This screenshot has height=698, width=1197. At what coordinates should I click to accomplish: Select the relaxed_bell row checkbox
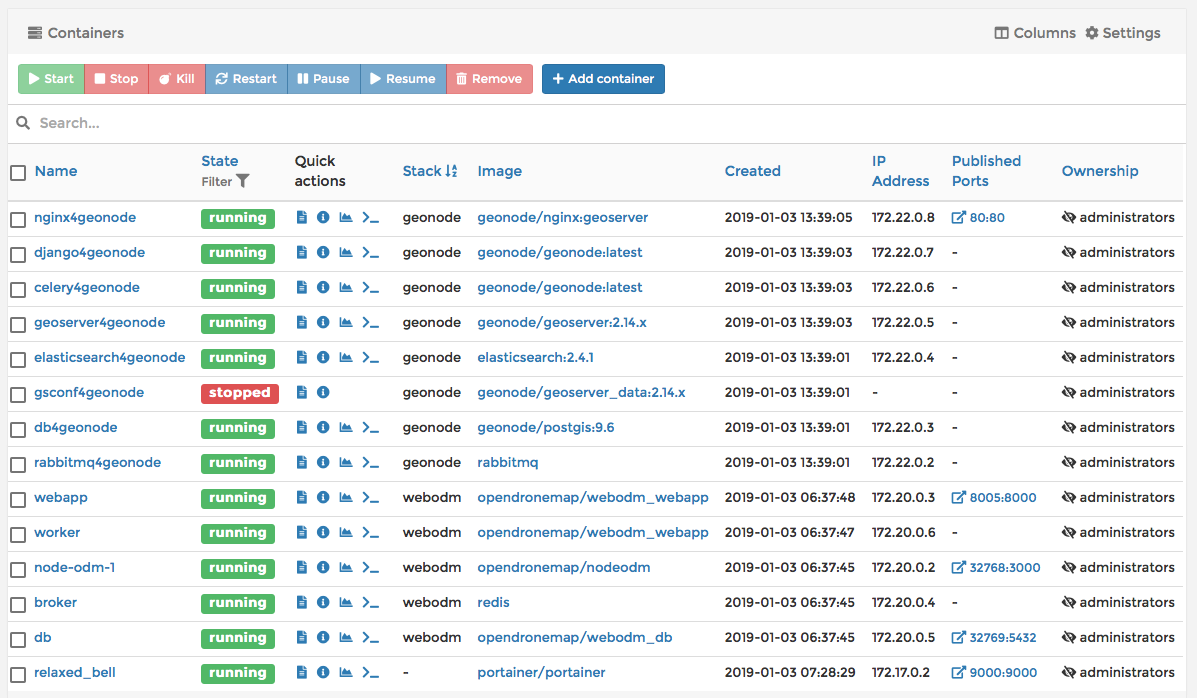tap(18, 674)
